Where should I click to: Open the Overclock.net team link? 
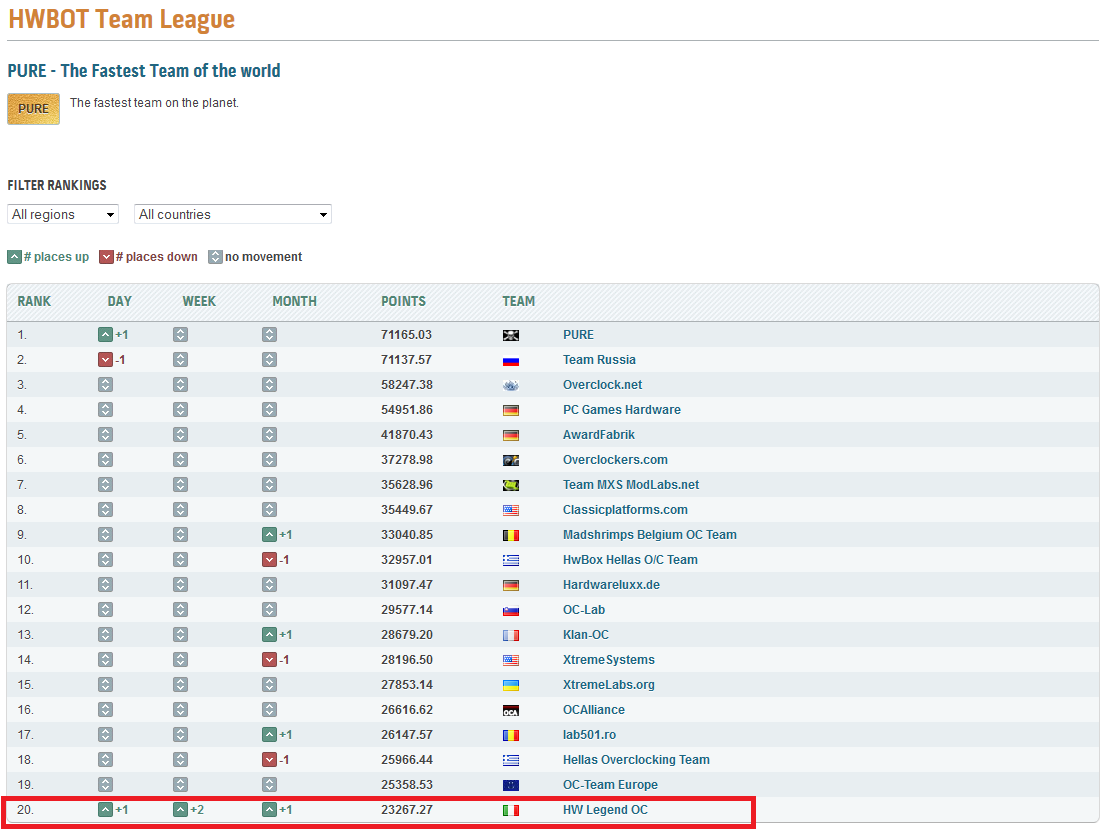[x=602, y=385]
